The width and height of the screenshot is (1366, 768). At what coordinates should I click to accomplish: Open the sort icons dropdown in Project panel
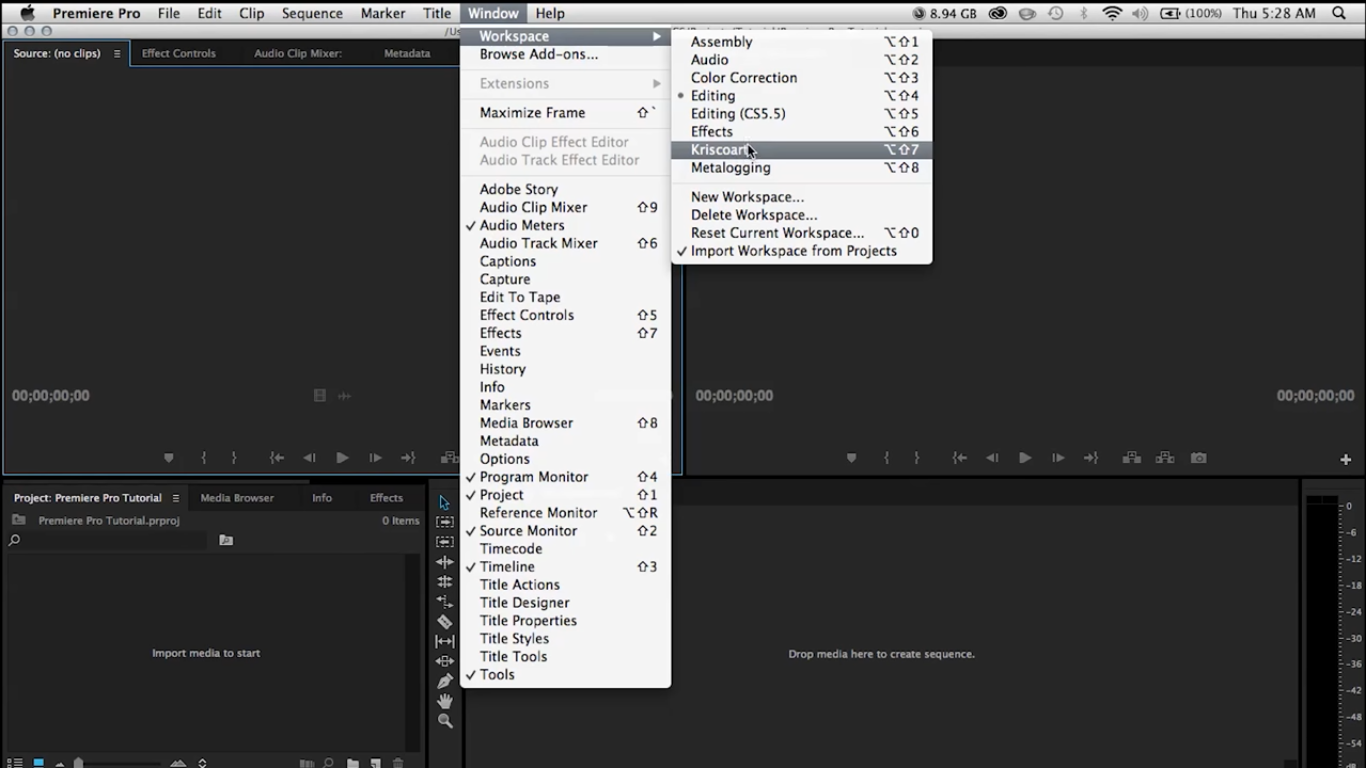[202, 763]
